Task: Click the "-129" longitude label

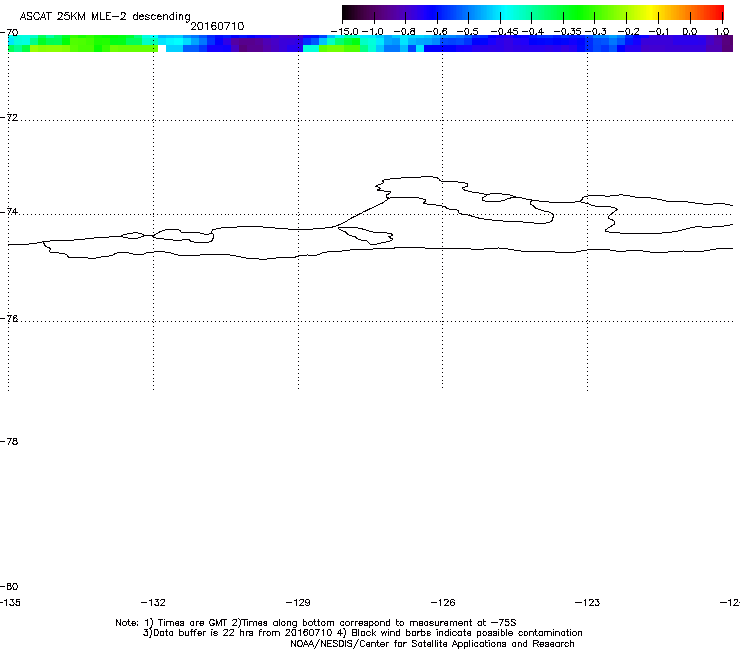Action: (x=298, y=602)
